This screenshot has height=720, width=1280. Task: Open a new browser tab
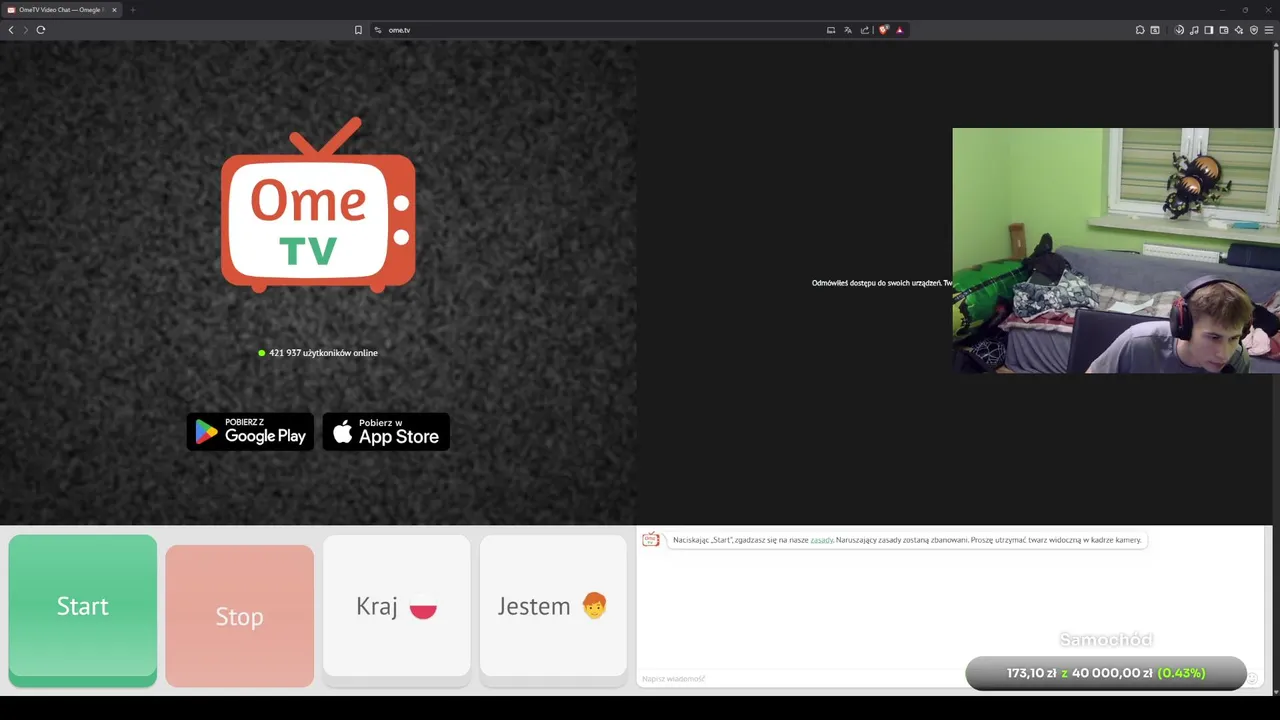(x=132, y=10)
